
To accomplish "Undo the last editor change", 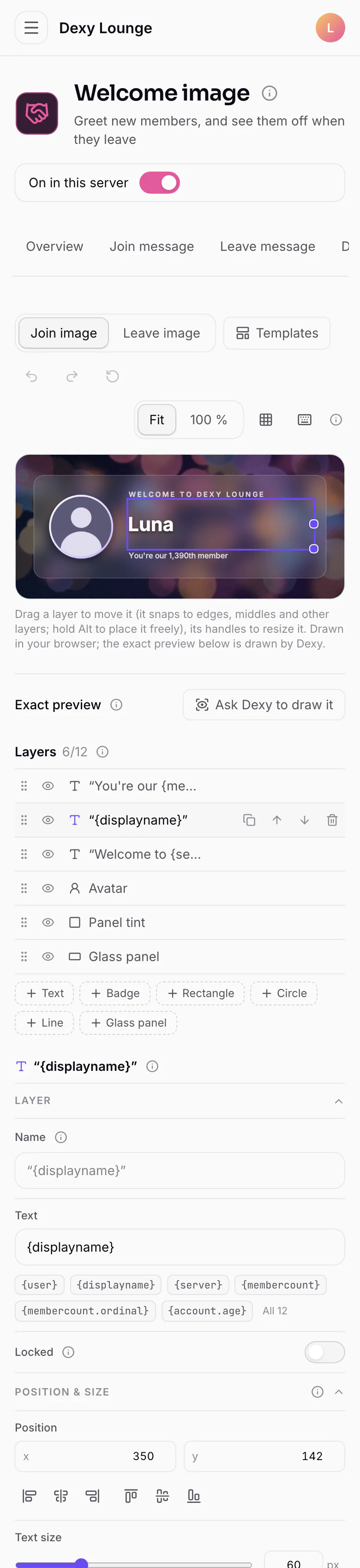I will [32, 376].
